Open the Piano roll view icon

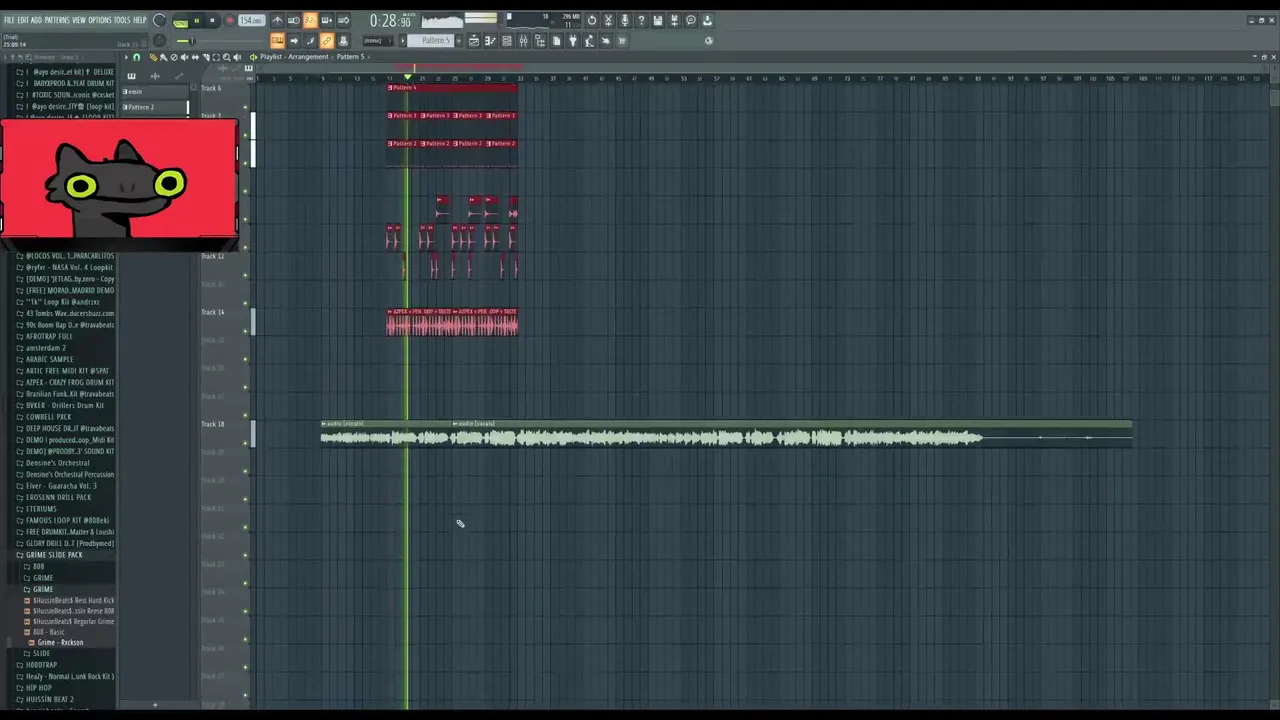(490, 41)
